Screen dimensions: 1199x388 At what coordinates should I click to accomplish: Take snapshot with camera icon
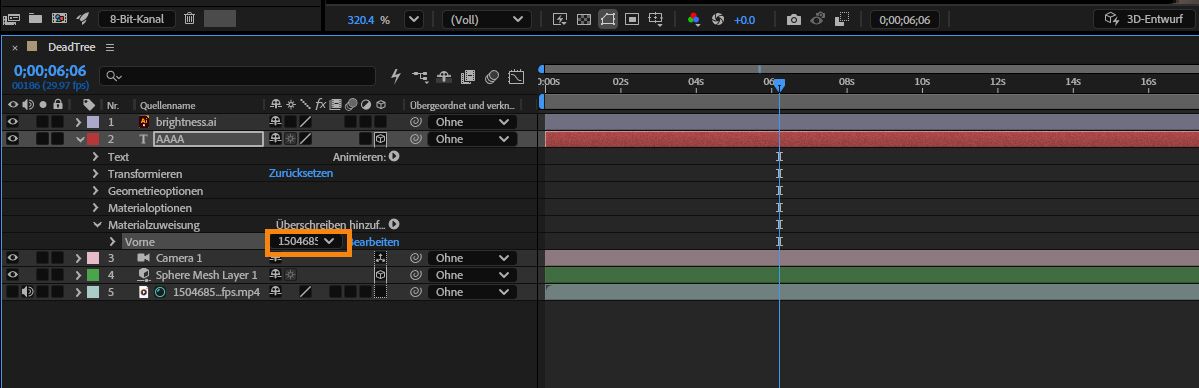point(794,20)
